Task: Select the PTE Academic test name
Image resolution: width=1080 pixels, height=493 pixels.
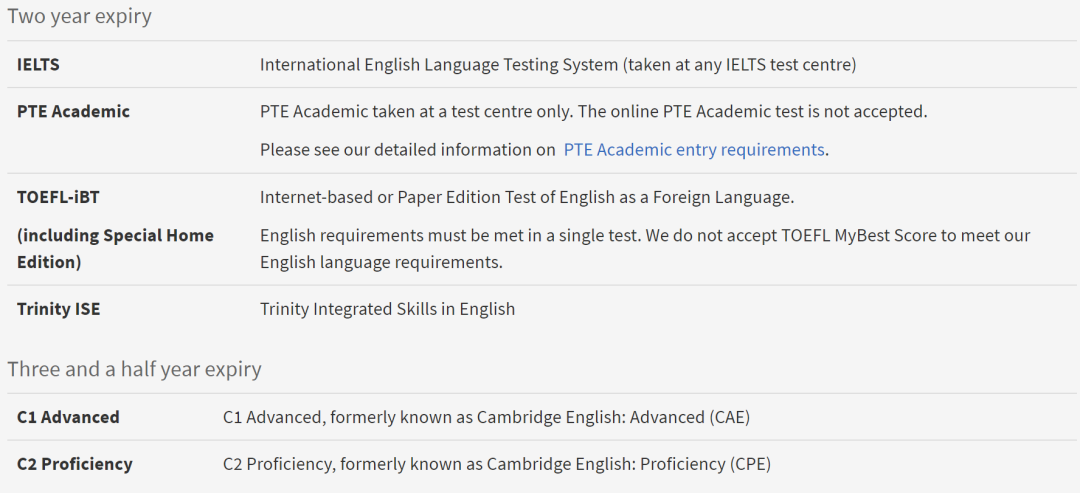Action: (x=73, y=111)
